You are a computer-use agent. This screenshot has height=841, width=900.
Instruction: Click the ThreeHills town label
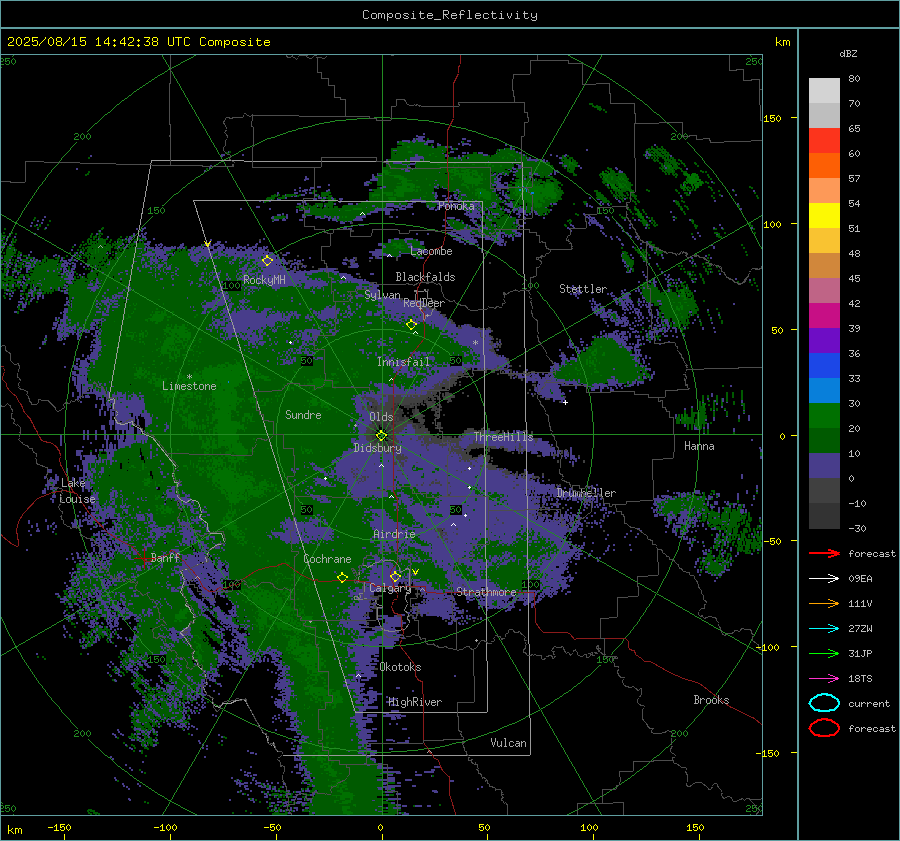(503, 437)
